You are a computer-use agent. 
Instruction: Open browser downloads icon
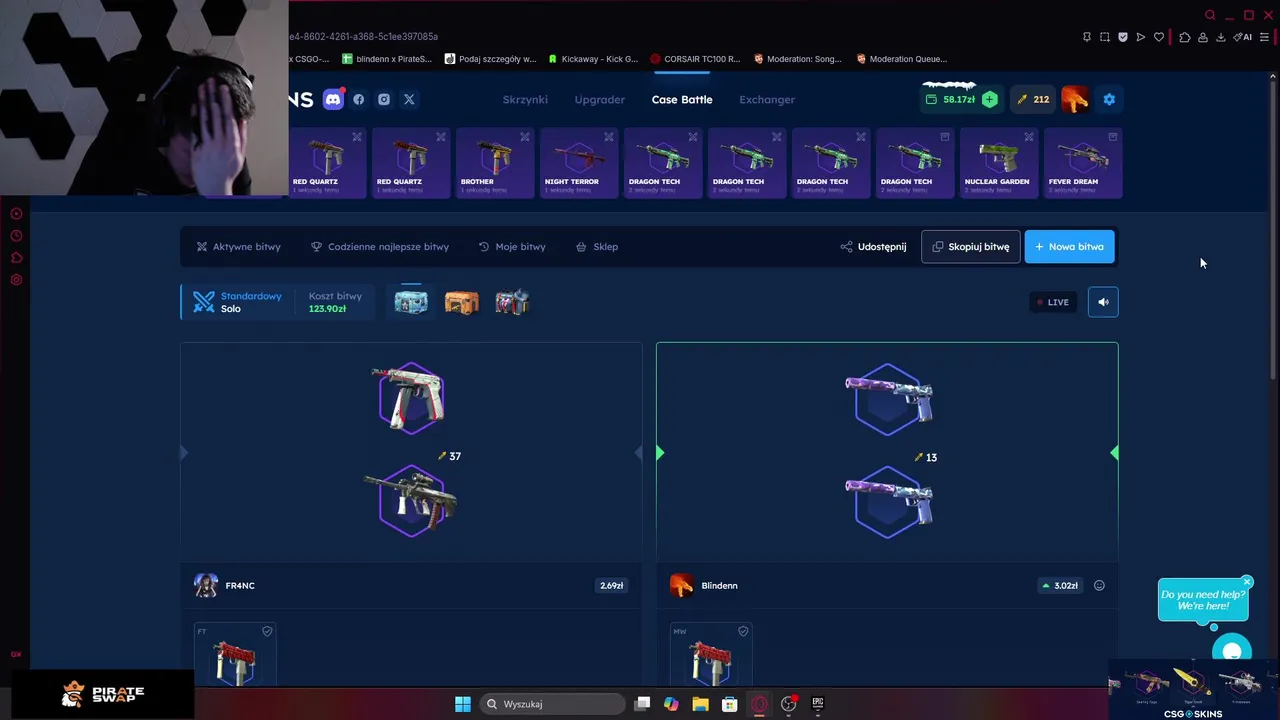pos(1221,37)
